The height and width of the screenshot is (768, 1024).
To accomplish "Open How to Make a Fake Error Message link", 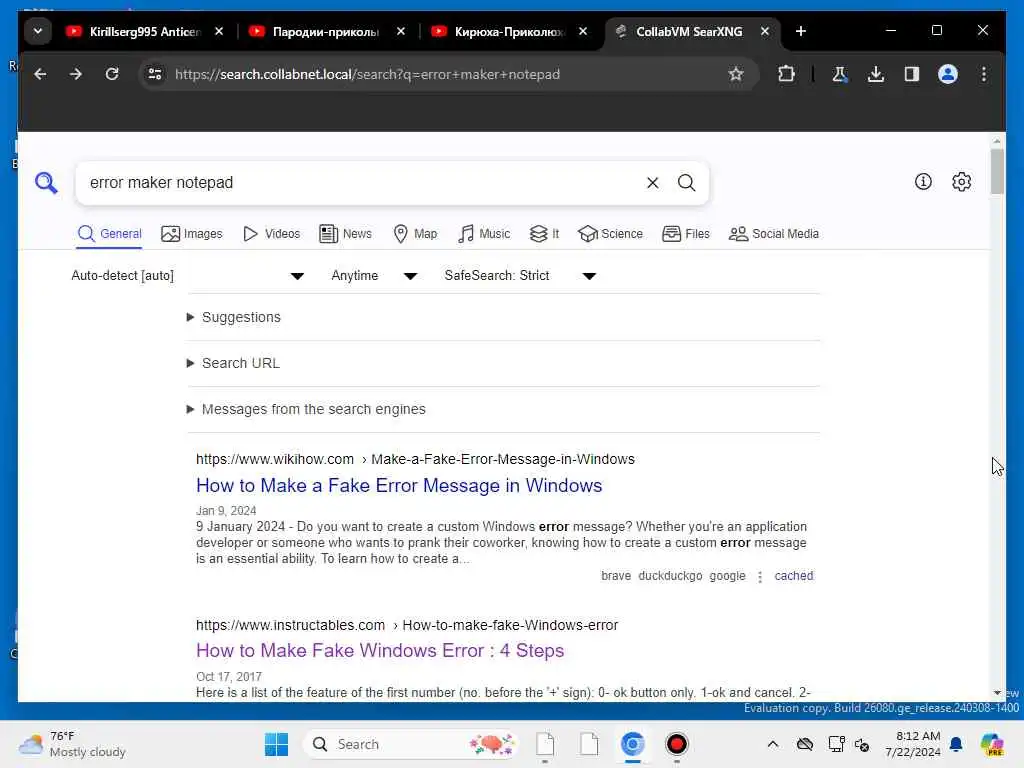I will (399, 485).
